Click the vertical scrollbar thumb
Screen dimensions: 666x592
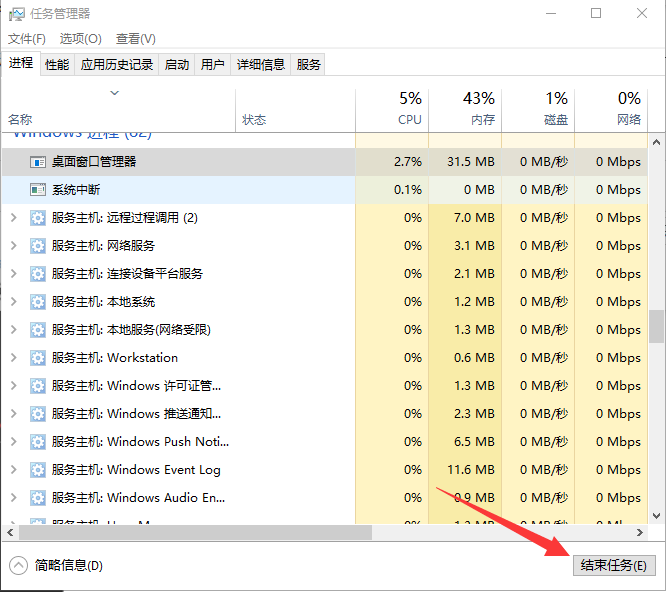point(656,326)
